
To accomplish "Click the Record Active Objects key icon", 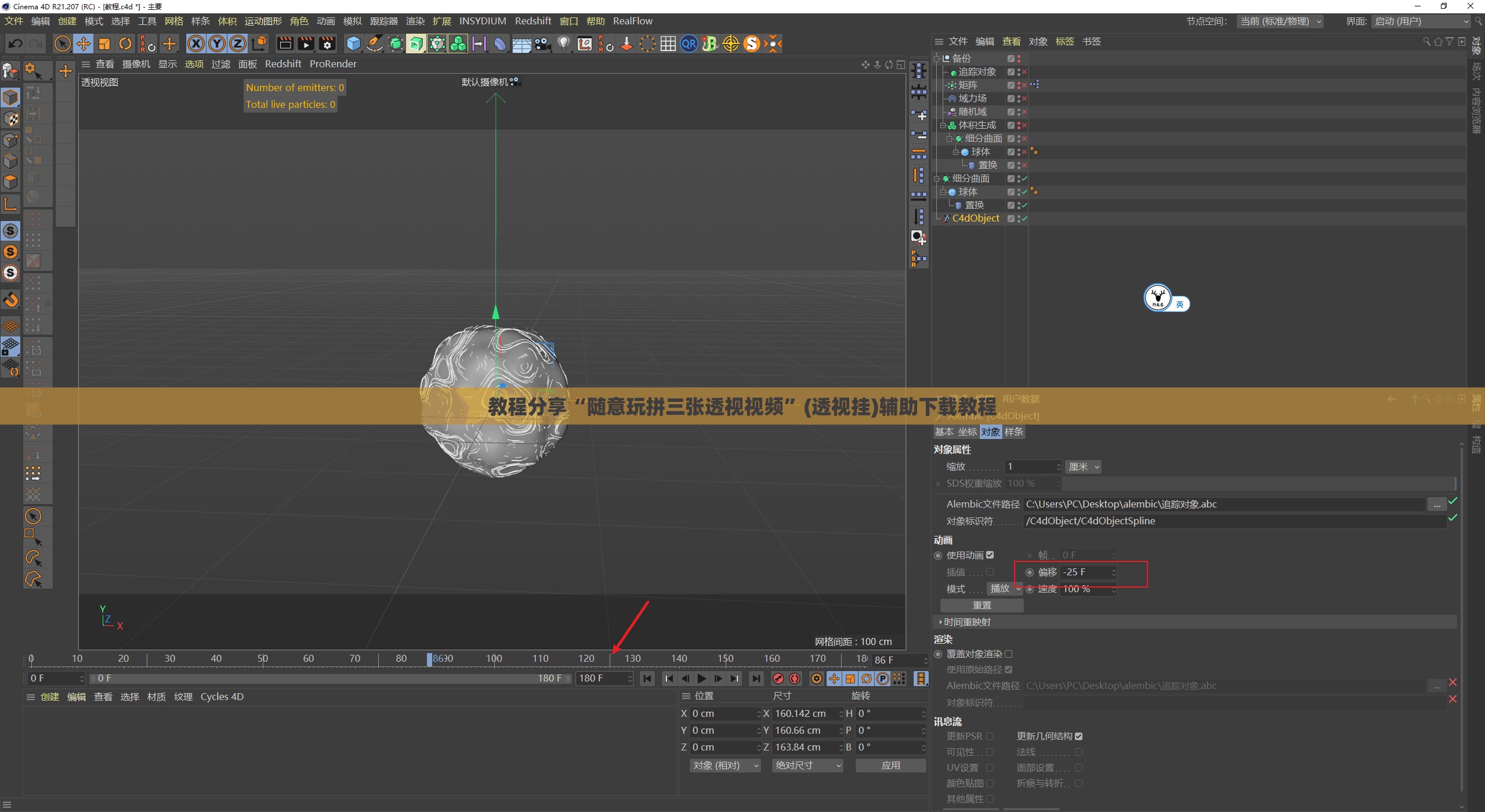I will (778, 679).
